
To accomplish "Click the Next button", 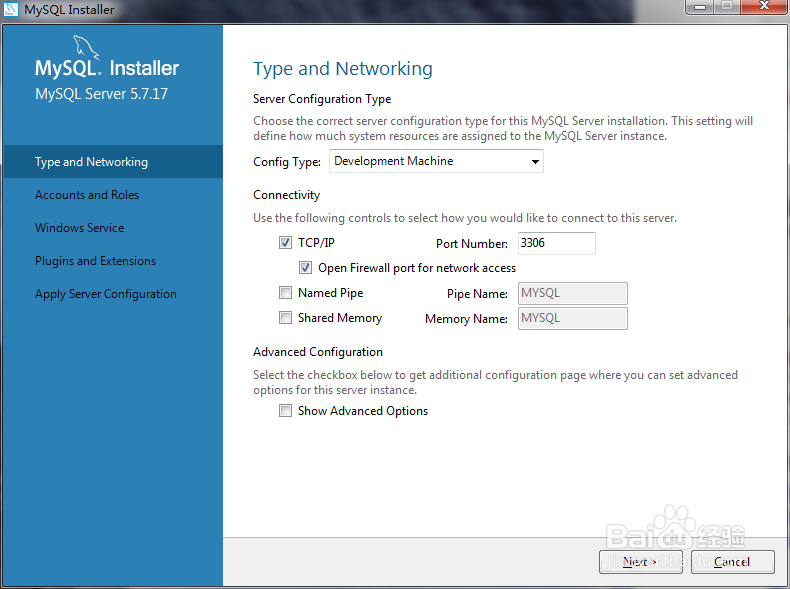I will (641, 562).
